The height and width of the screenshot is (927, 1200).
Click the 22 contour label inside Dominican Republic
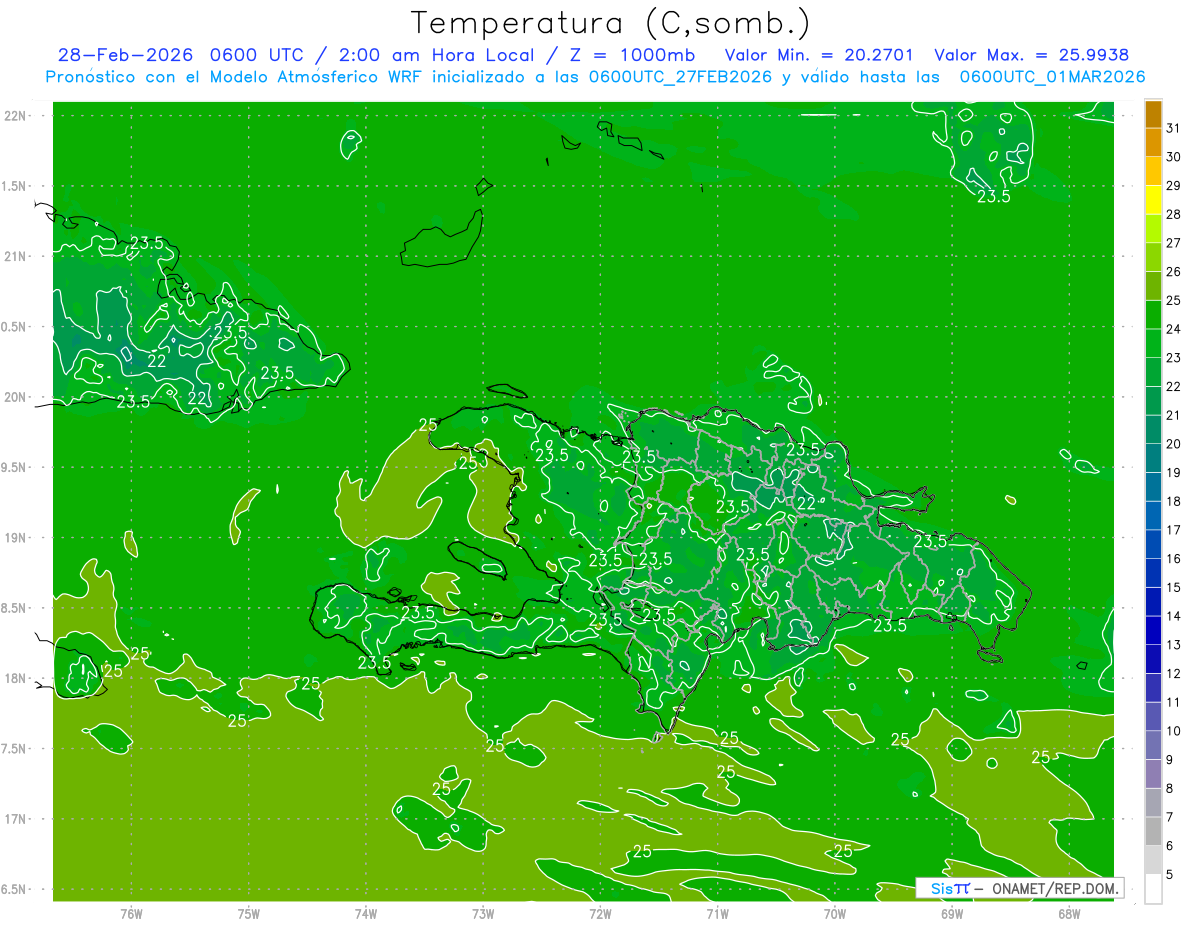tap(806, 502)
